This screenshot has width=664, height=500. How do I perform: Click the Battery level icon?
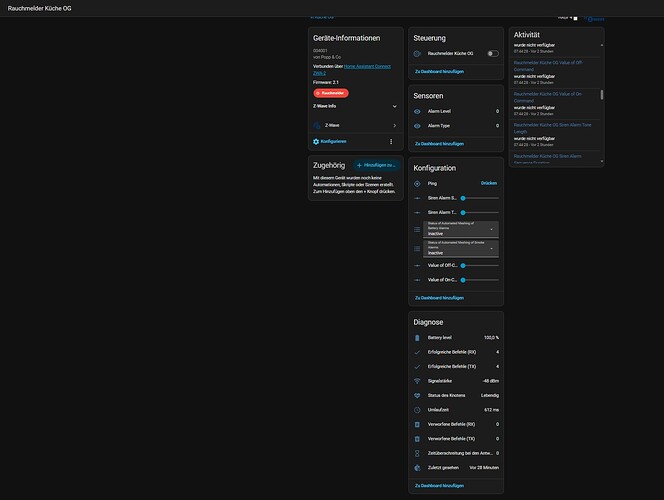(417, 338)
